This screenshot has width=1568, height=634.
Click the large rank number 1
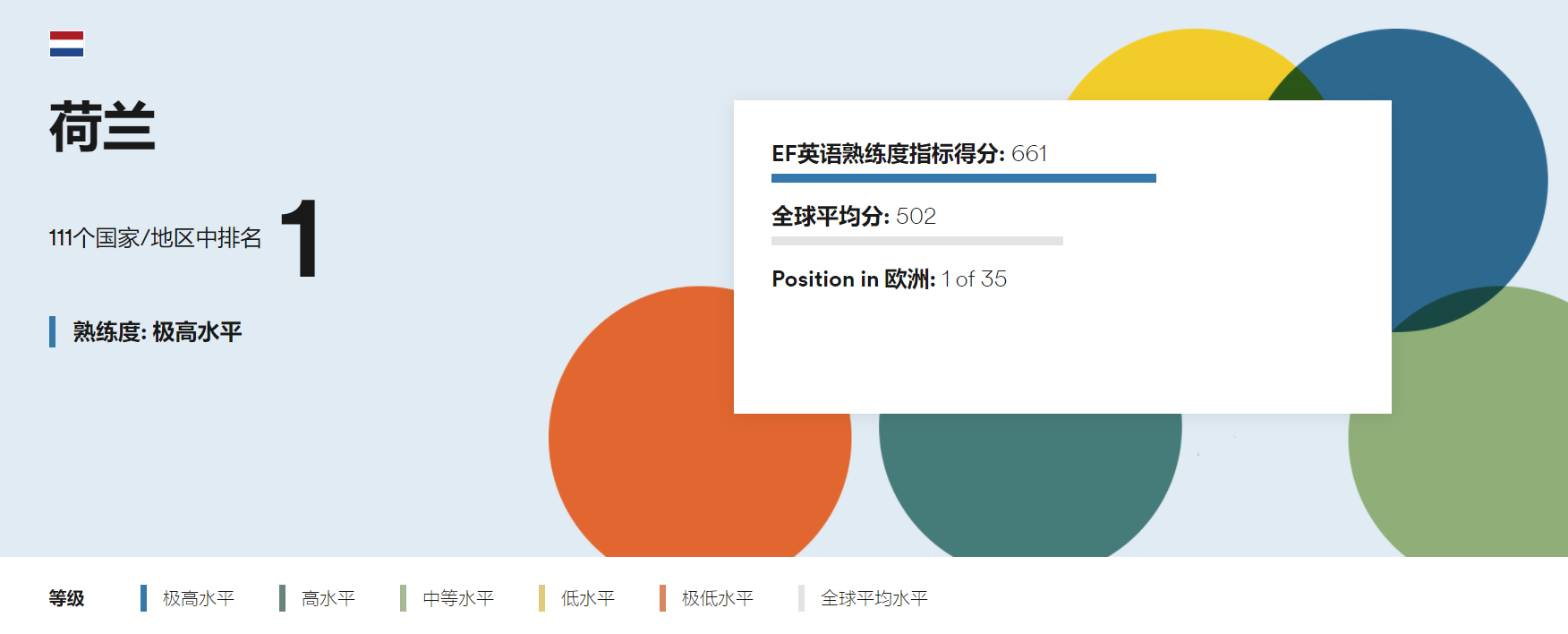[x=300, y=238]
